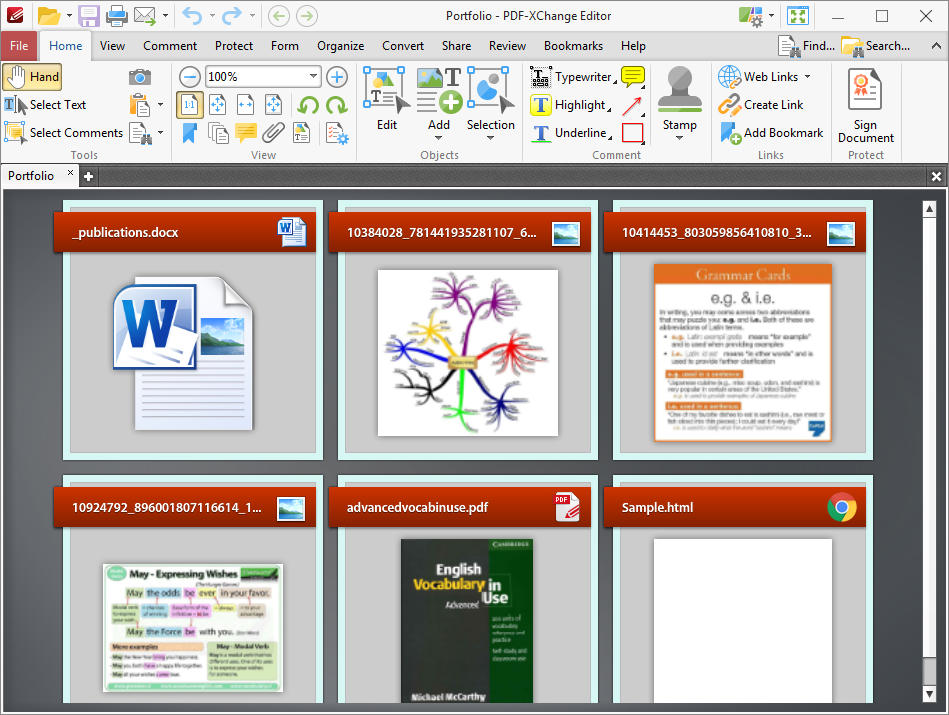Image resolution: width=949 pixels, height=715 pixels.
Task: Redo the last undone action
Action: (232, 16)
